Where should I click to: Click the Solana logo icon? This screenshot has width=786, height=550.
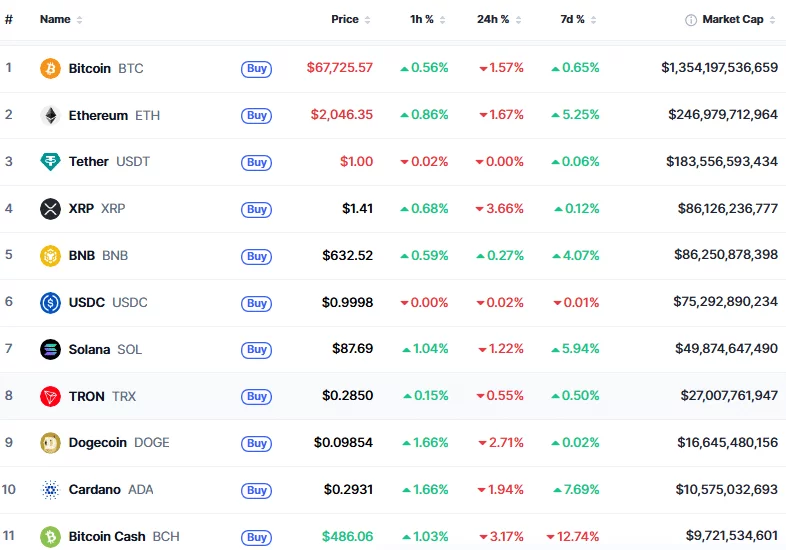(50, 349)
